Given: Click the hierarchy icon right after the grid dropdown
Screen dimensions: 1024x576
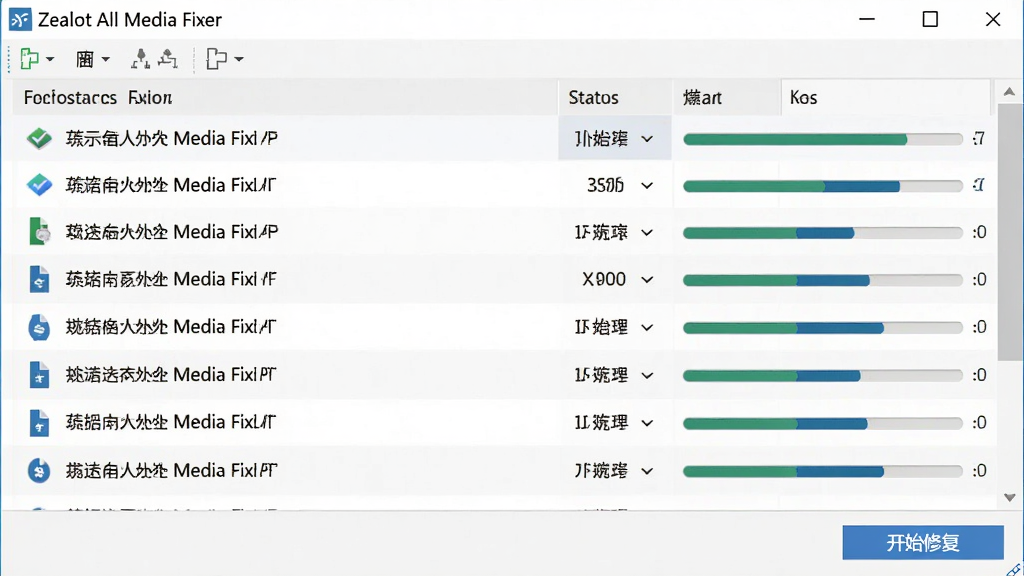Looking at the screenshot, I should tap(140, 59).
